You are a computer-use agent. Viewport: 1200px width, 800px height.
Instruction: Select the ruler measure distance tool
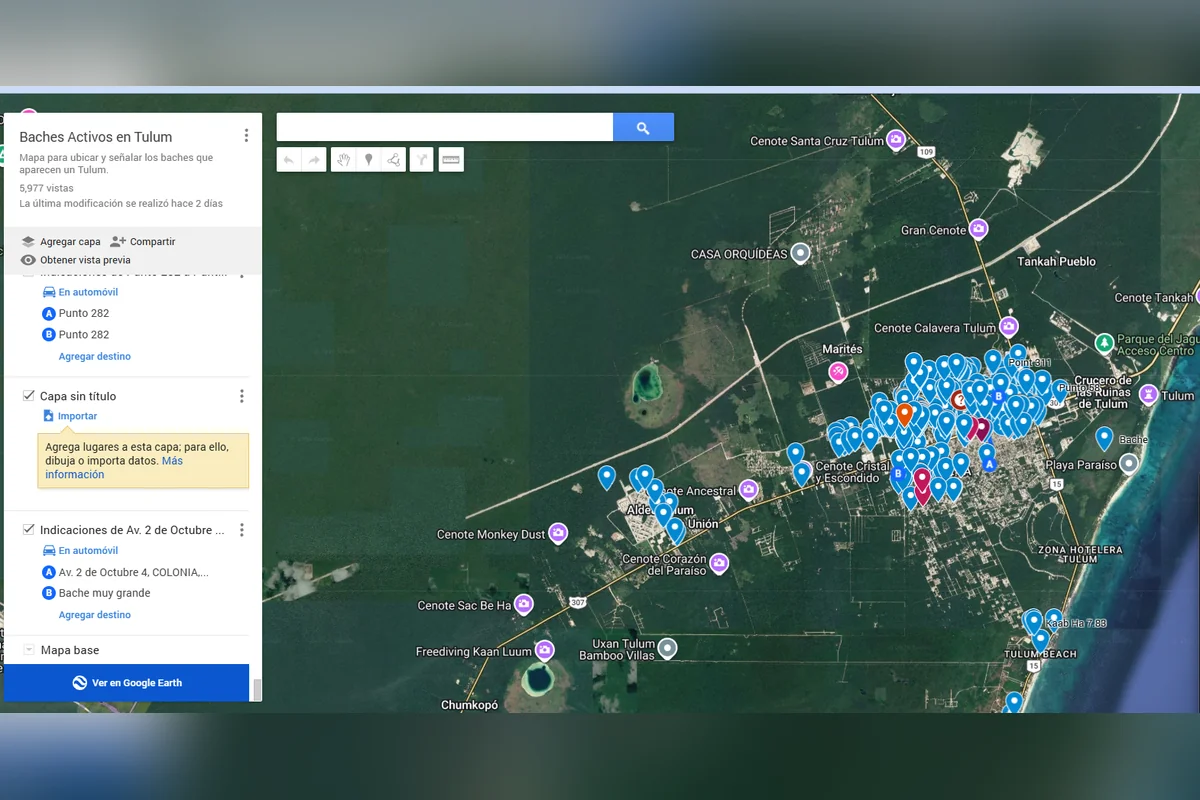(451, 160)
